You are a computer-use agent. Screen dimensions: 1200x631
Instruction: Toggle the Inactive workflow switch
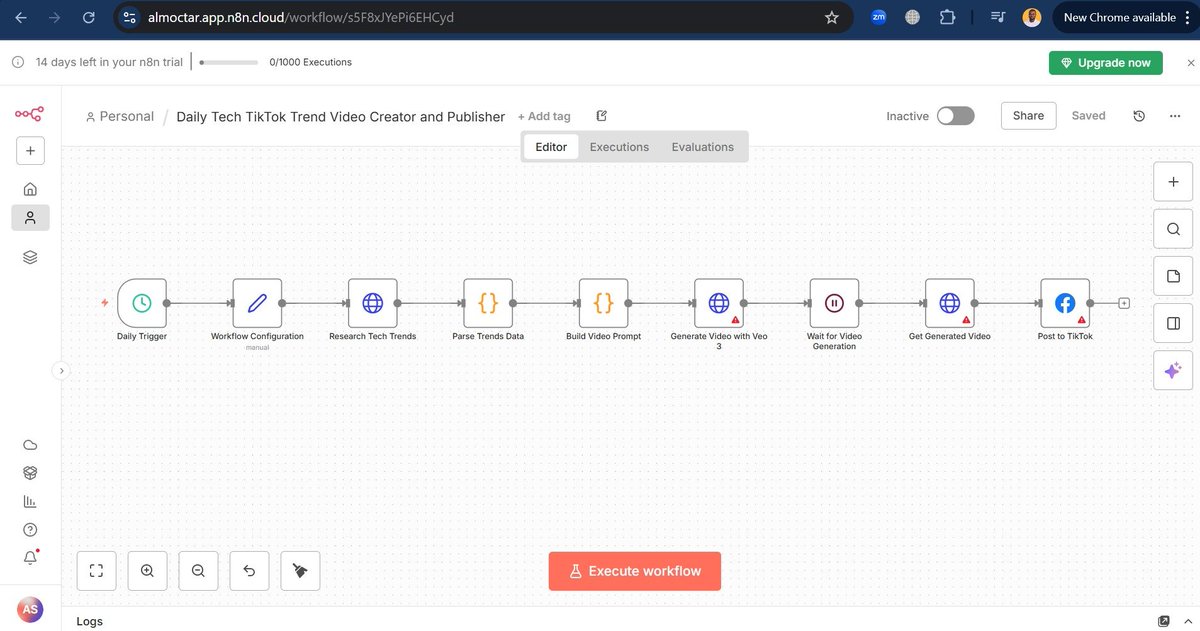click(x=955, y=116)
